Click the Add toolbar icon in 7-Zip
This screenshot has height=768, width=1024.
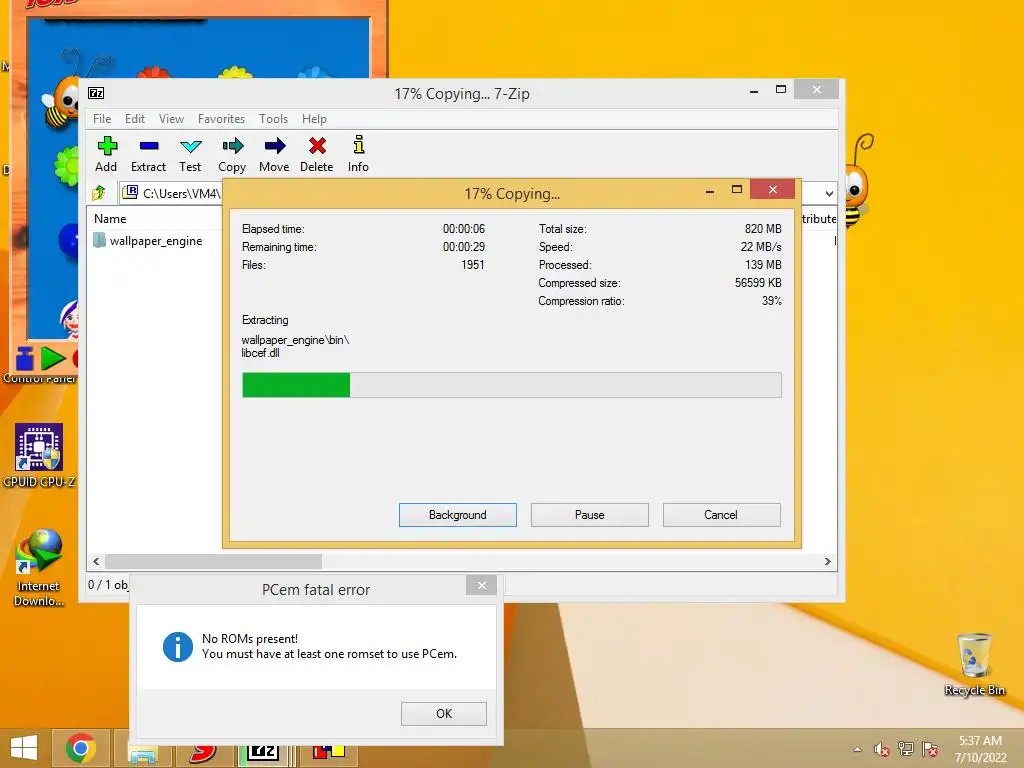point(106,154)
